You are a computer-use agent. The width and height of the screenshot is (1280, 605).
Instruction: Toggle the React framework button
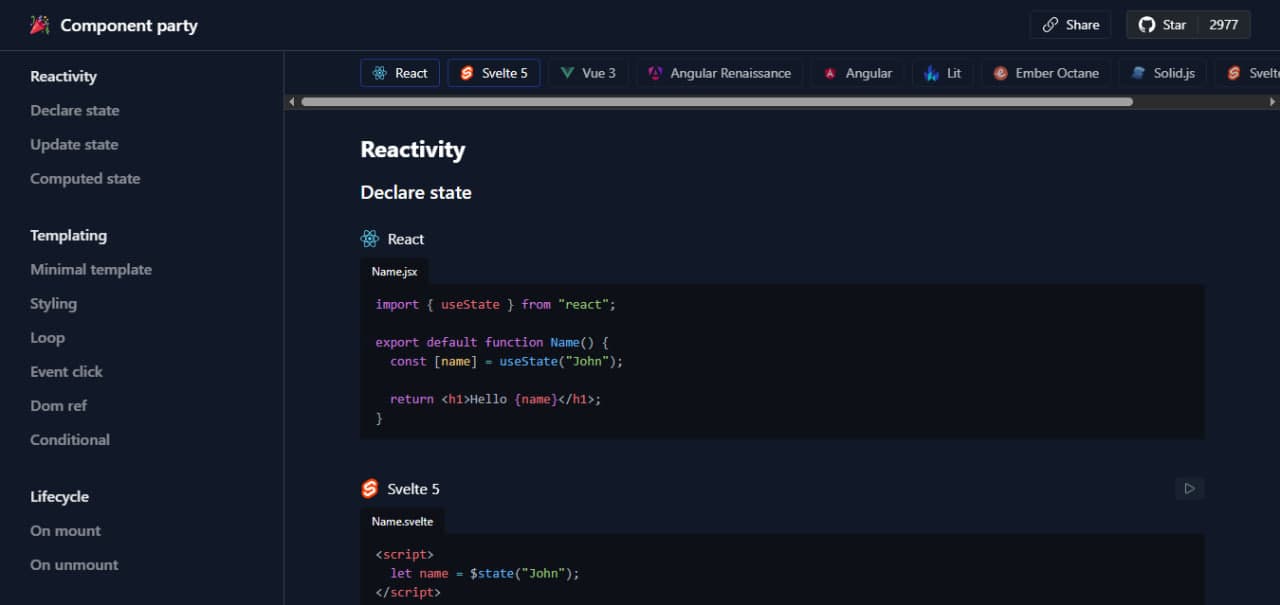(400, 73)
